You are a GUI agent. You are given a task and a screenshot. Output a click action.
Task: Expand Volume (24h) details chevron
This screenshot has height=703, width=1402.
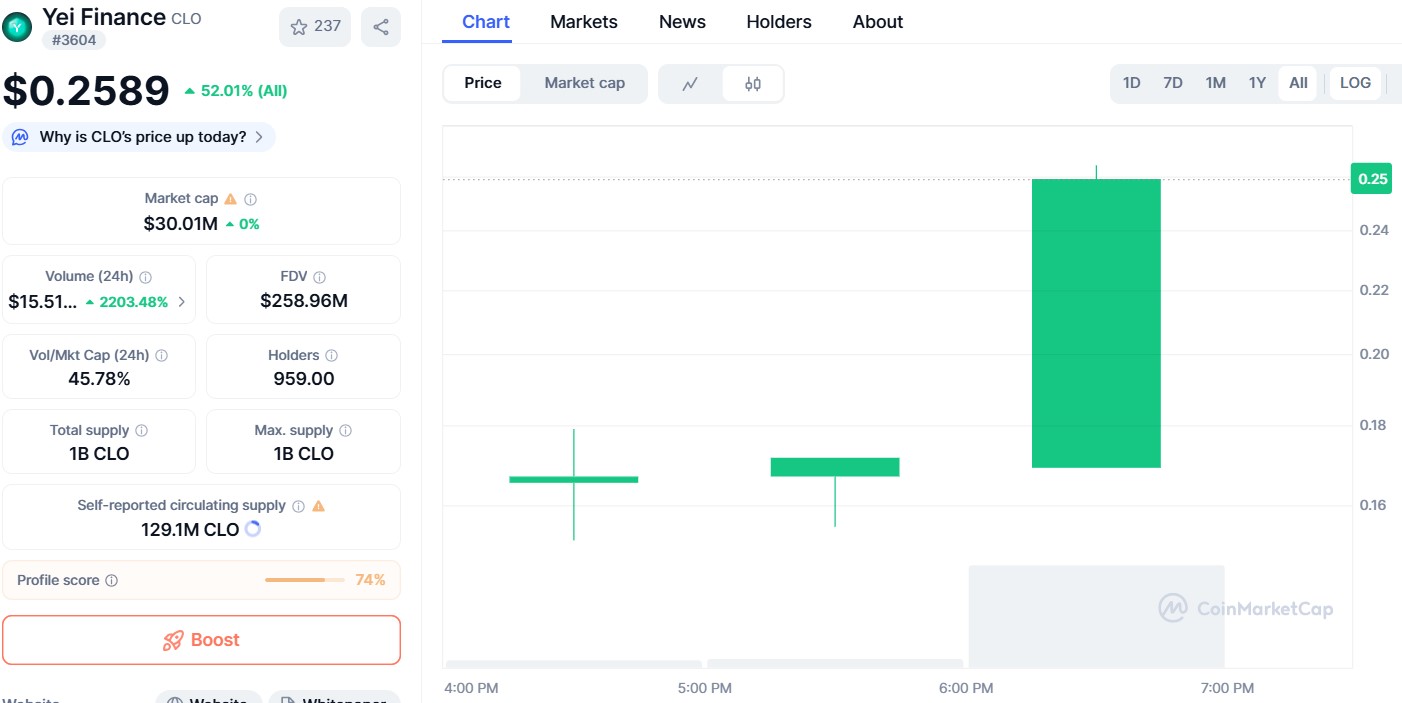[182, 301]
